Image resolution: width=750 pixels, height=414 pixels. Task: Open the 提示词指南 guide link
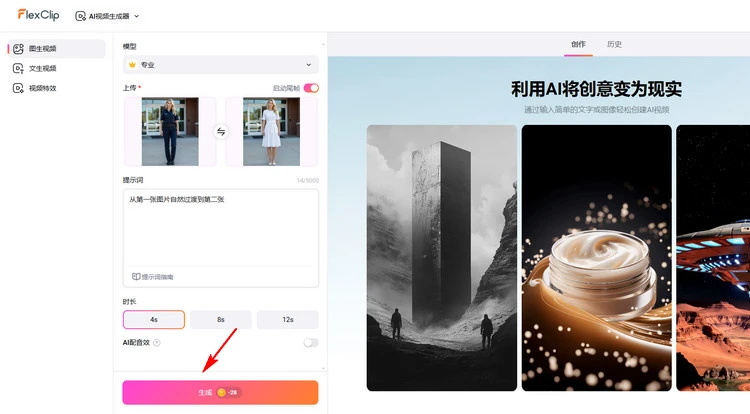153,277
